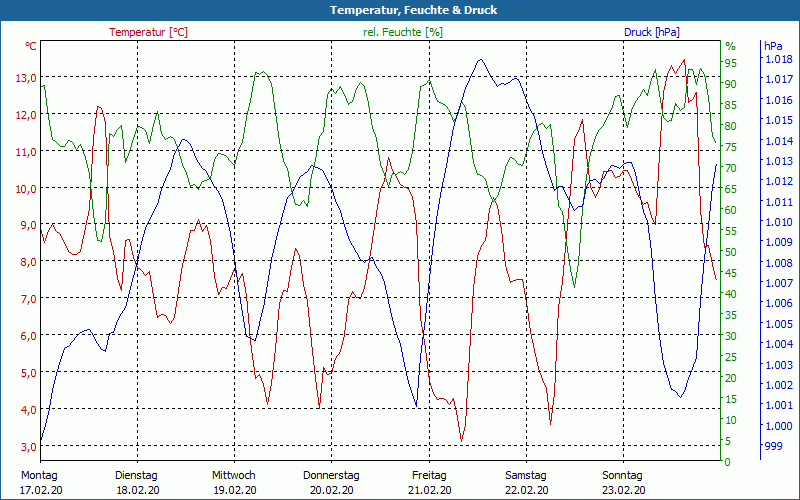Click the 'Sonntag' day label
The width and height of the screenshot is (800, 500).
coord(622,476)
